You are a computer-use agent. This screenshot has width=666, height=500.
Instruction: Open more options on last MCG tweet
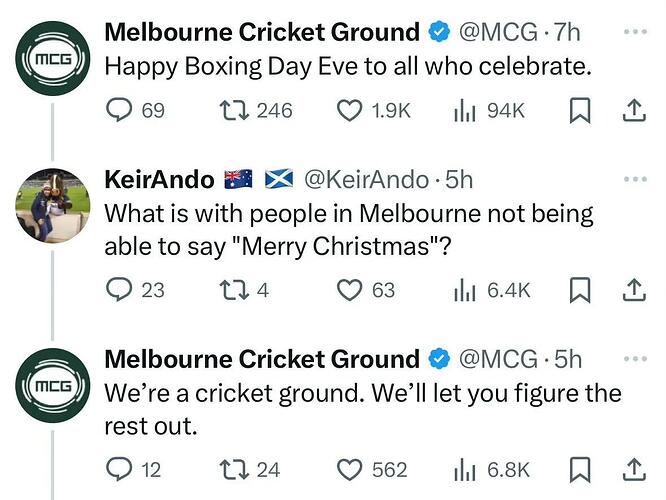coord(635,359)
